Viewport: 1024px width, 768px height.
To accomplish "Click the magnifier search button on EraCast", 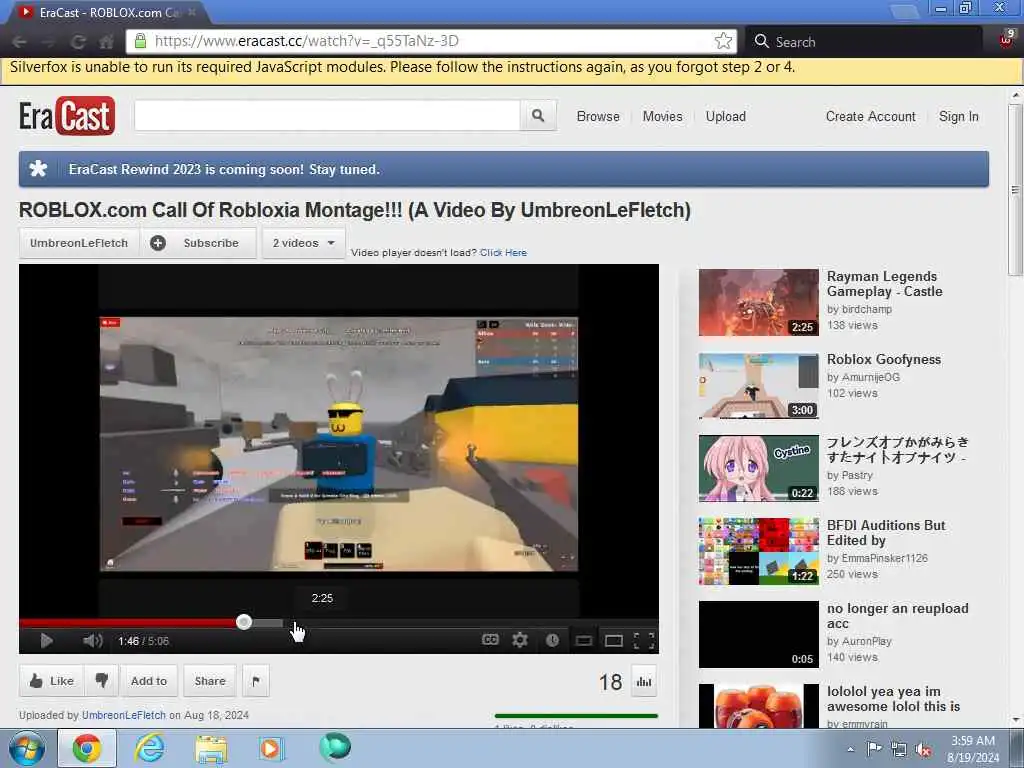I will [538, 116].
